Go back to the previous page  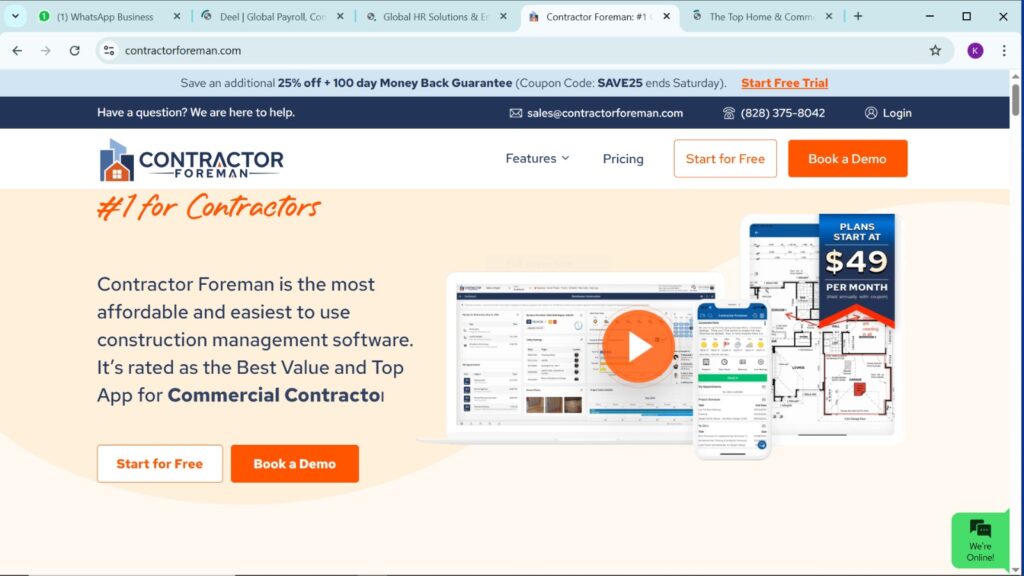[x=17, y=50]
